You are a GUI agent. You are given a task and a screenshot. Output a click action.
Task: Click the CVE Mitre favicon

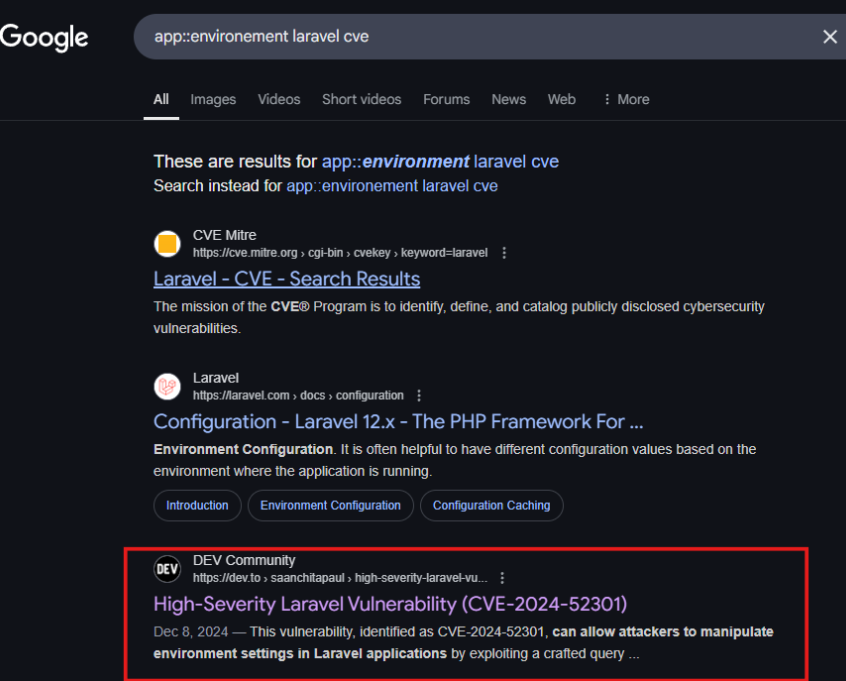(x=167, y=244)
